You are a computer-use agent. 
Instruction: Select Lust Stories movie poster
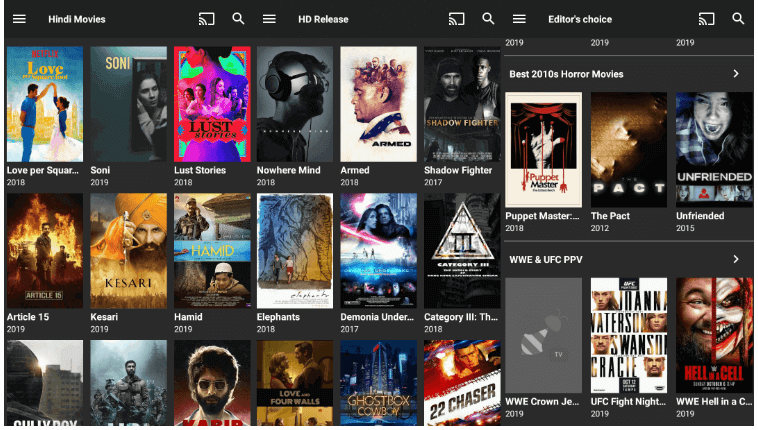click(212, 104)
